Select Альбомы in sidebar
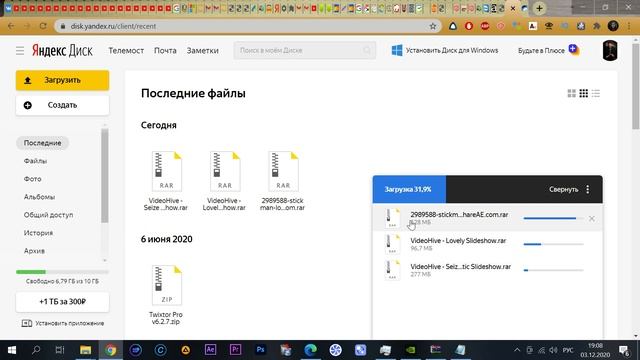Image resolution: width=640 pixels, height=360 pixels. [x=39, y=197]
